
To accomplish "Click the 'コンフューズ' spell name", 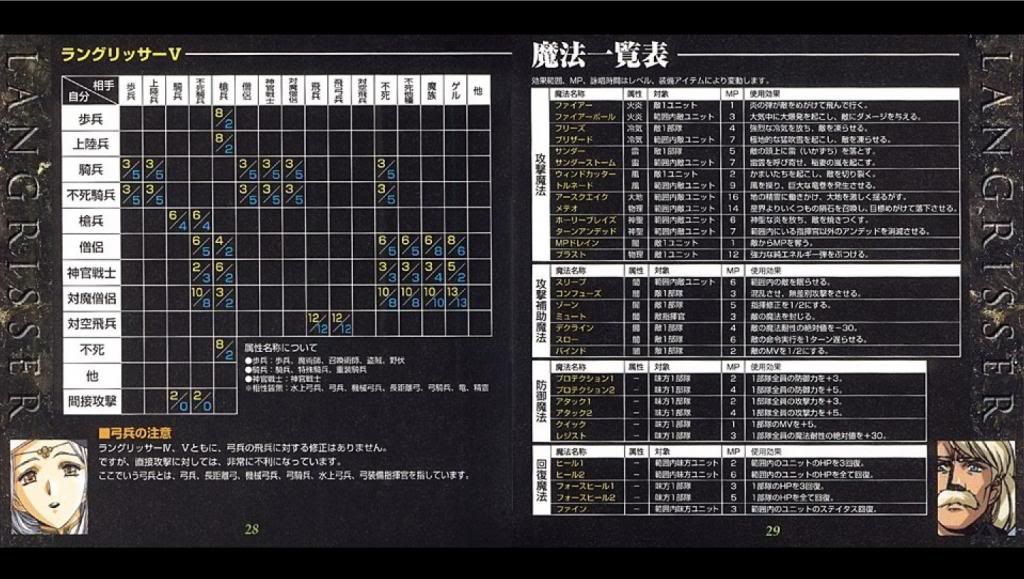I will pyautogui.click(x=579, y=294).
